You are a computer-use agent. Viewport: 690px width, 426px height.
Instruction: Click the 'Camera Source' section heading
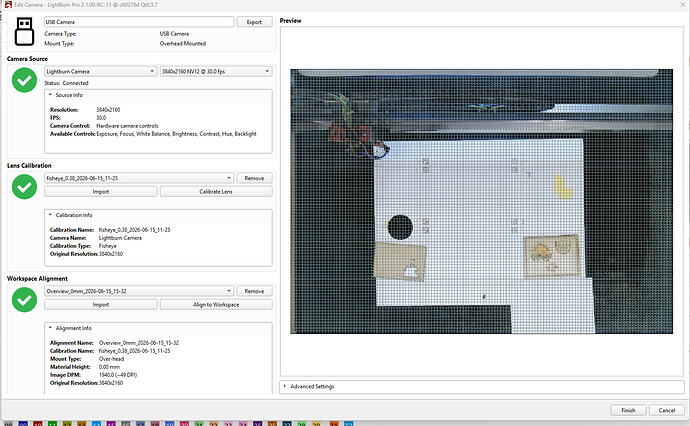(x=27, y=59)
